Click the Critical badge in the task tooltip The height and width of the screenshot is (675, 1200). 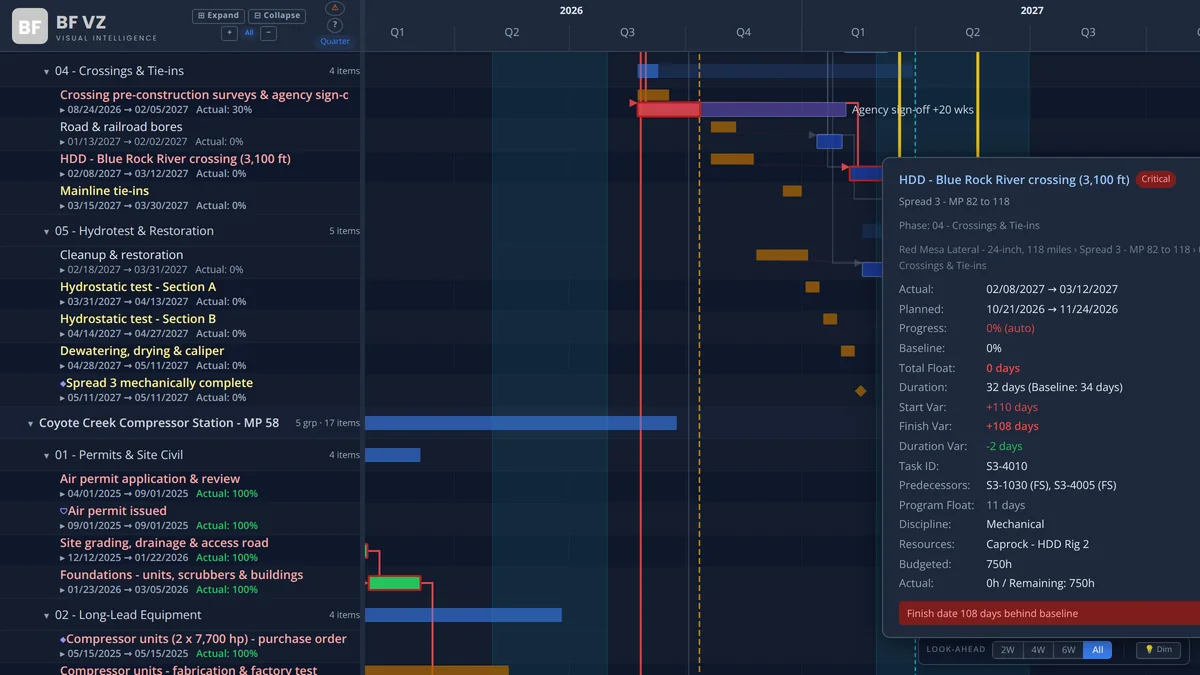point(1156,180)
